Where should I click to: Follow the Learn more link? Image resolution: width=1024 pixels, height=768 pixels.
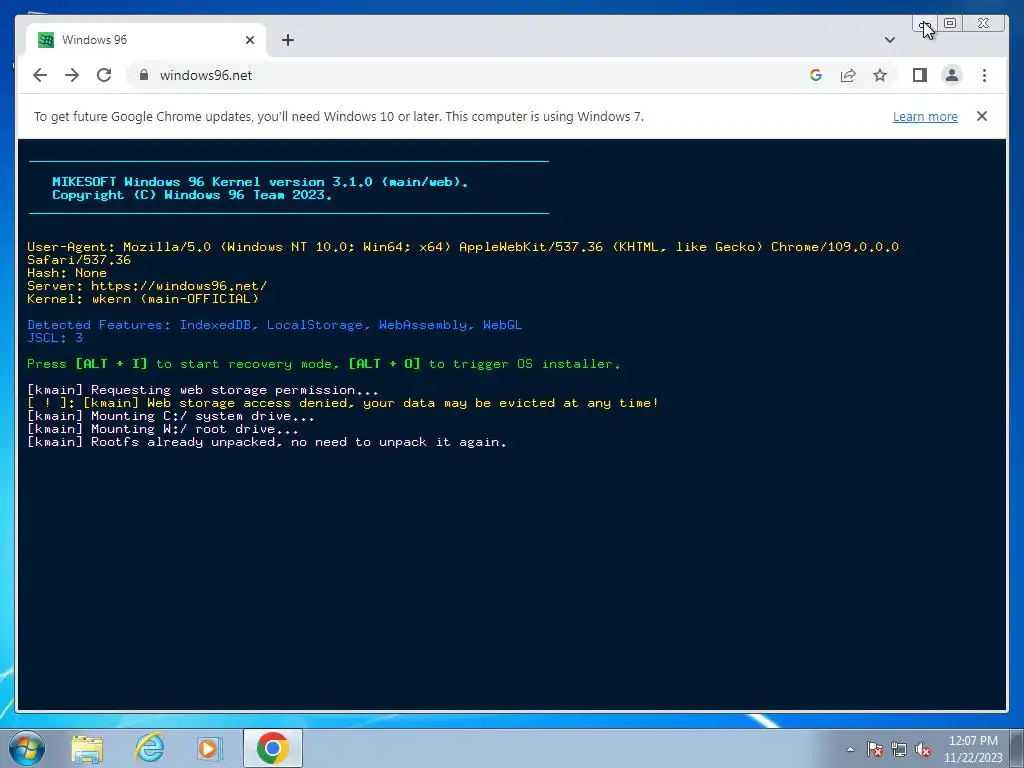click(925, 116)
